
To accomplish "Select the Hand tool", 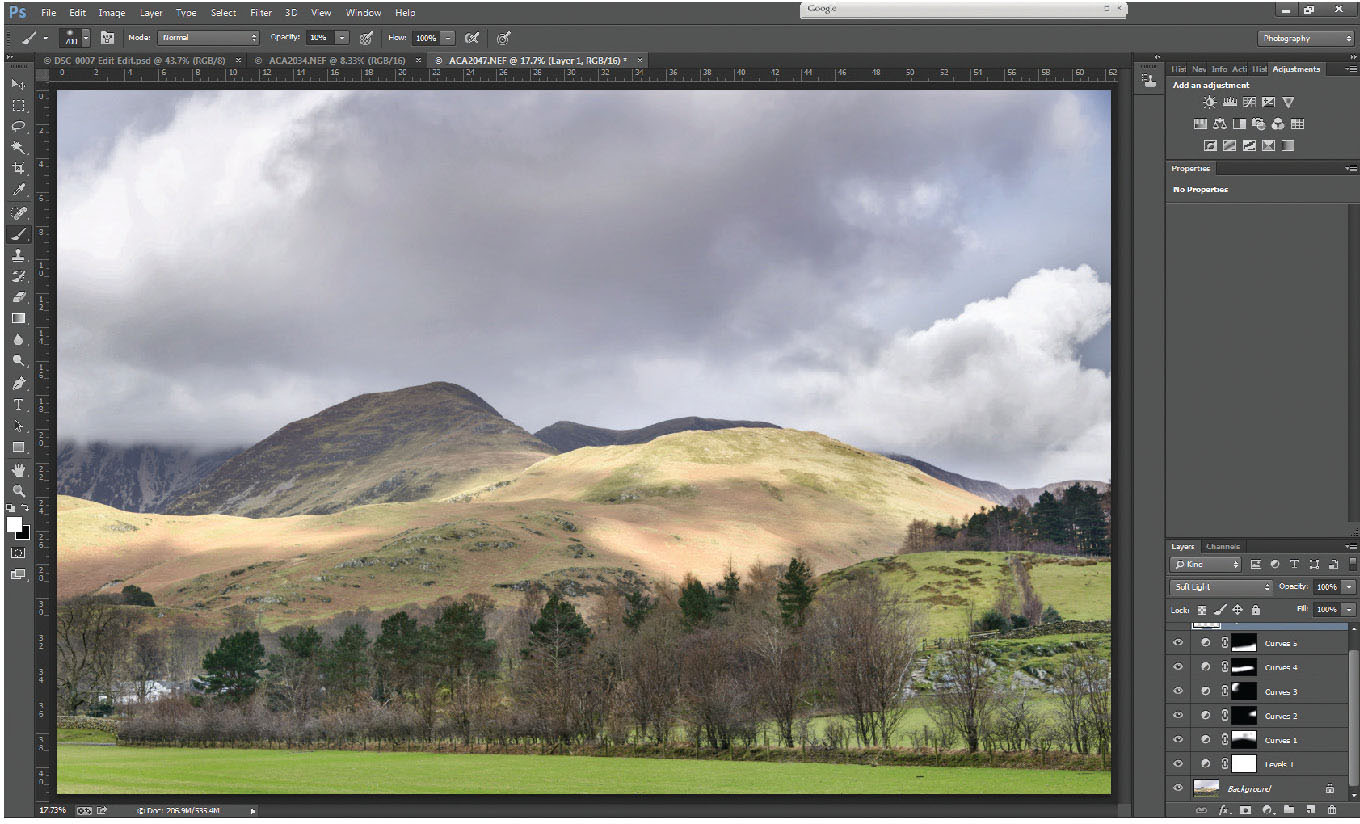I will coord(18,470).
